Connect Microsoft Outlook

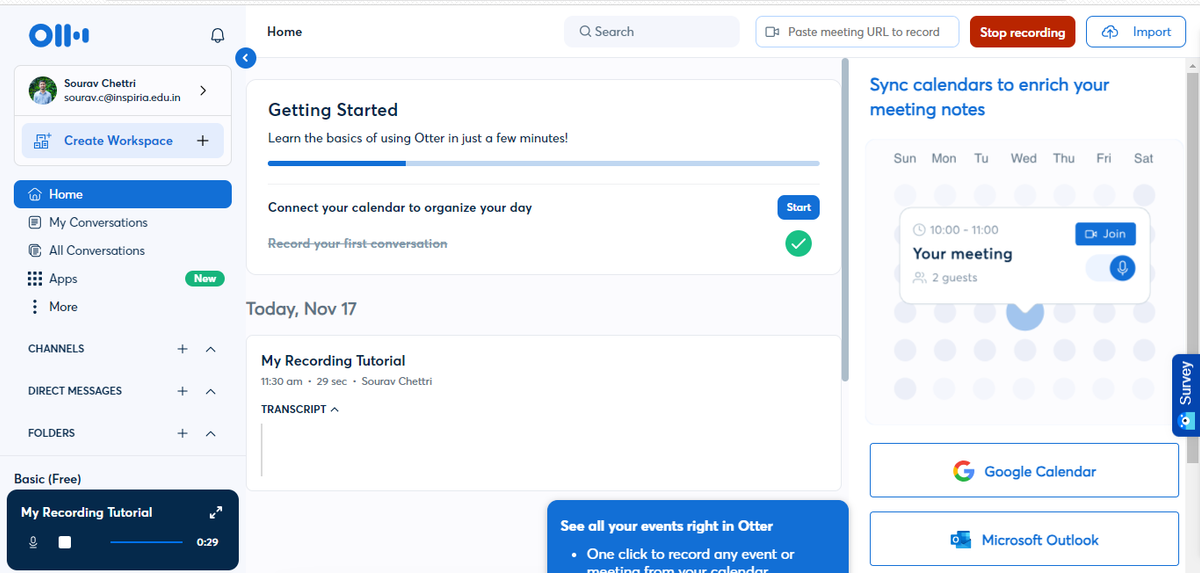(x=1024, y=540)
